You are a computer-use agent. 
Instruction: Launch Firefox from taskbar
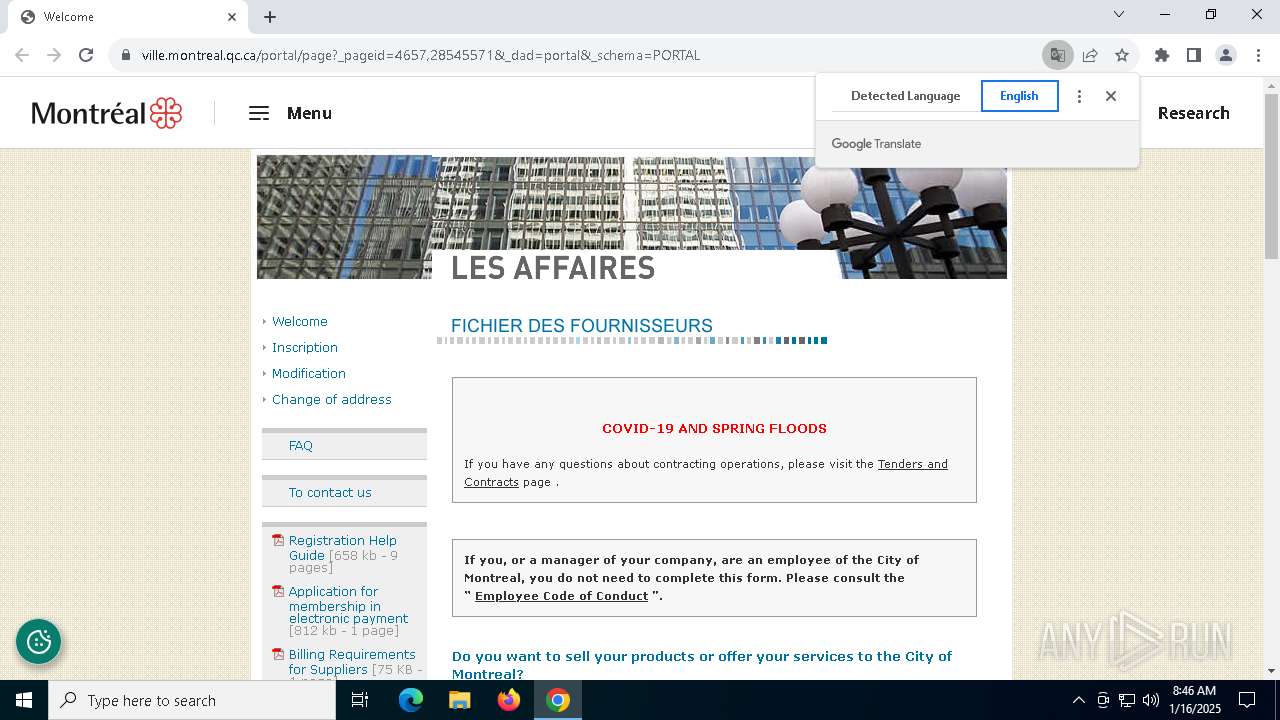pos(509,700)
